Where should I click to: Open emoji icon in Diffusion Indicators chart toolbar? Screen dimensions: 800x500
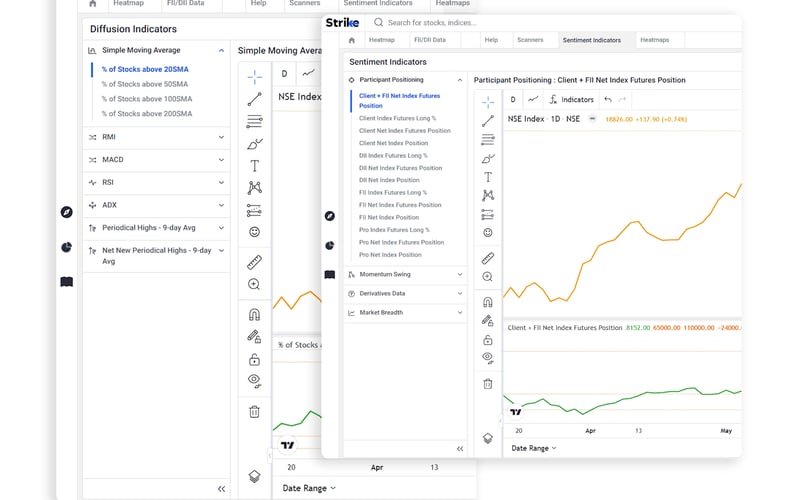255,232
